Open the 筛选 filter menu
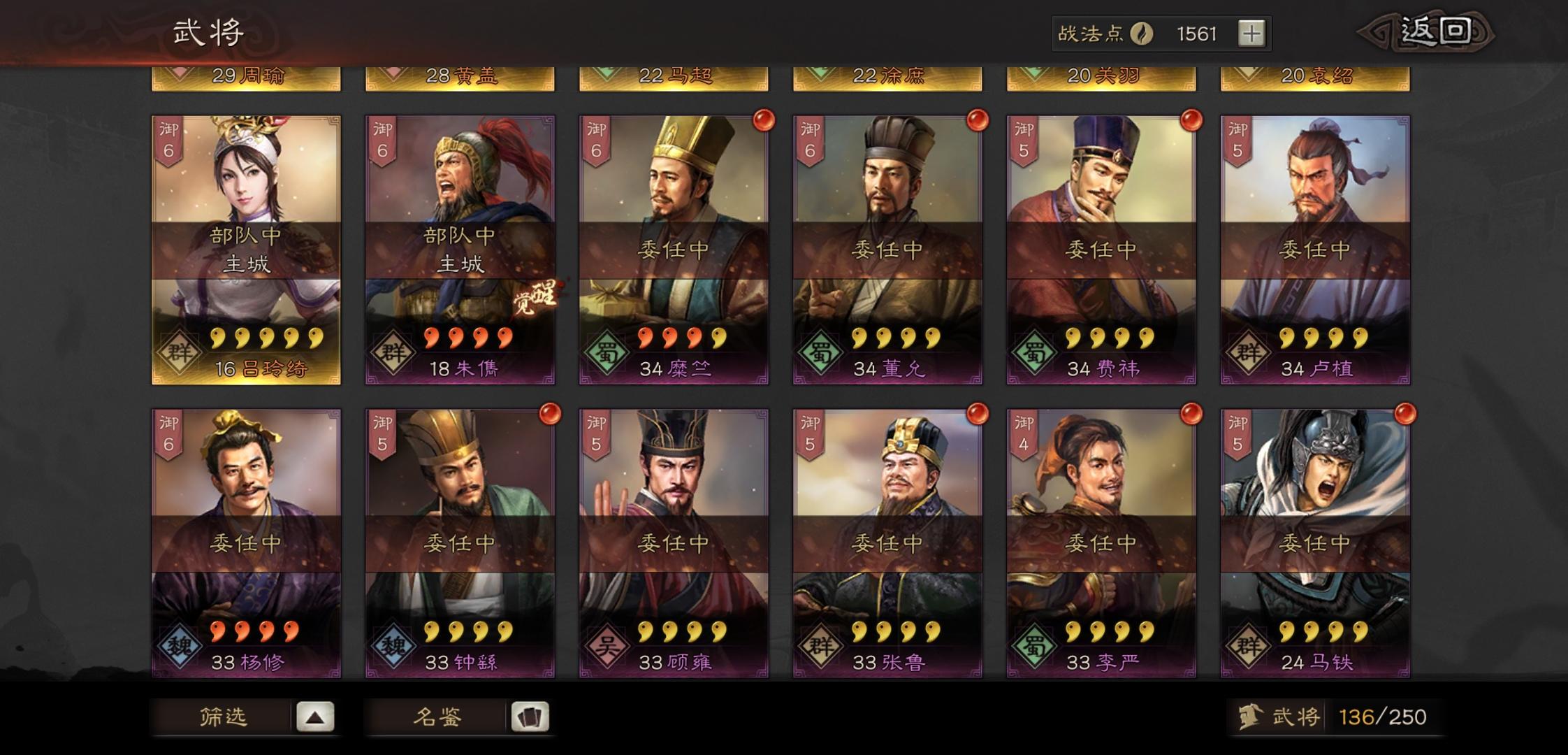The width and height of the screenshot is (1568, 755). 224,717
